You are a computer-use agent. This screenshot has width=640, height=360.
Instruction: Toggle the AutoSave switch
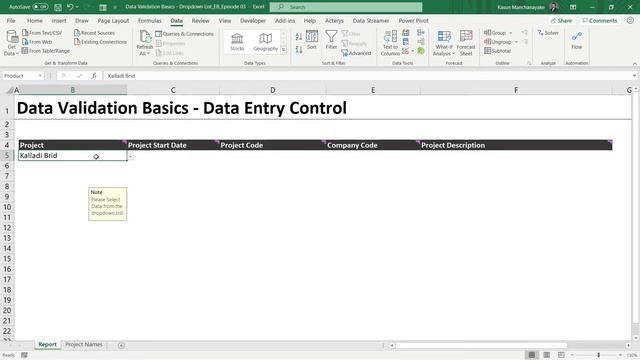40,7
